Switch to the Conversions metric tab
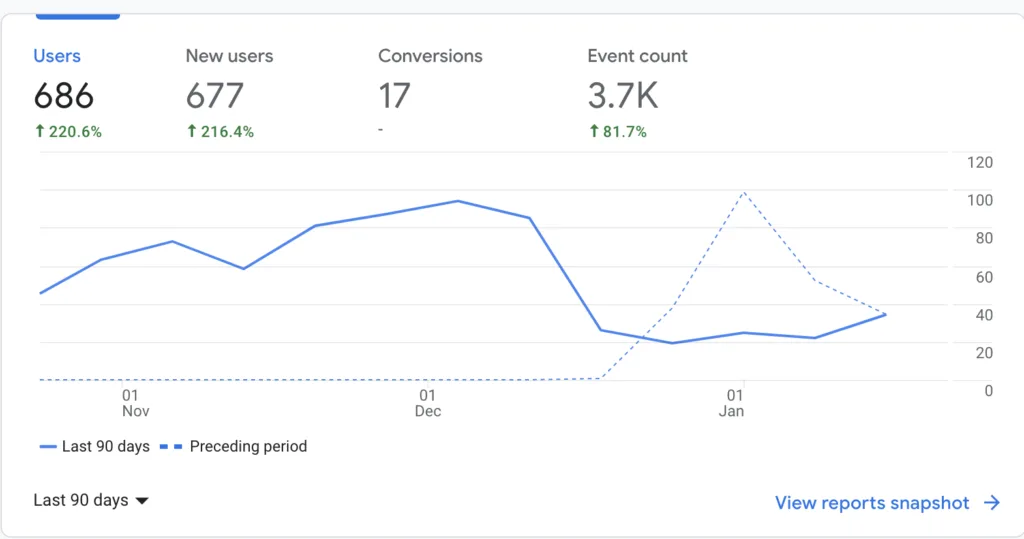1024x539 pixels. pyautogui.click(x=430, y=91)
